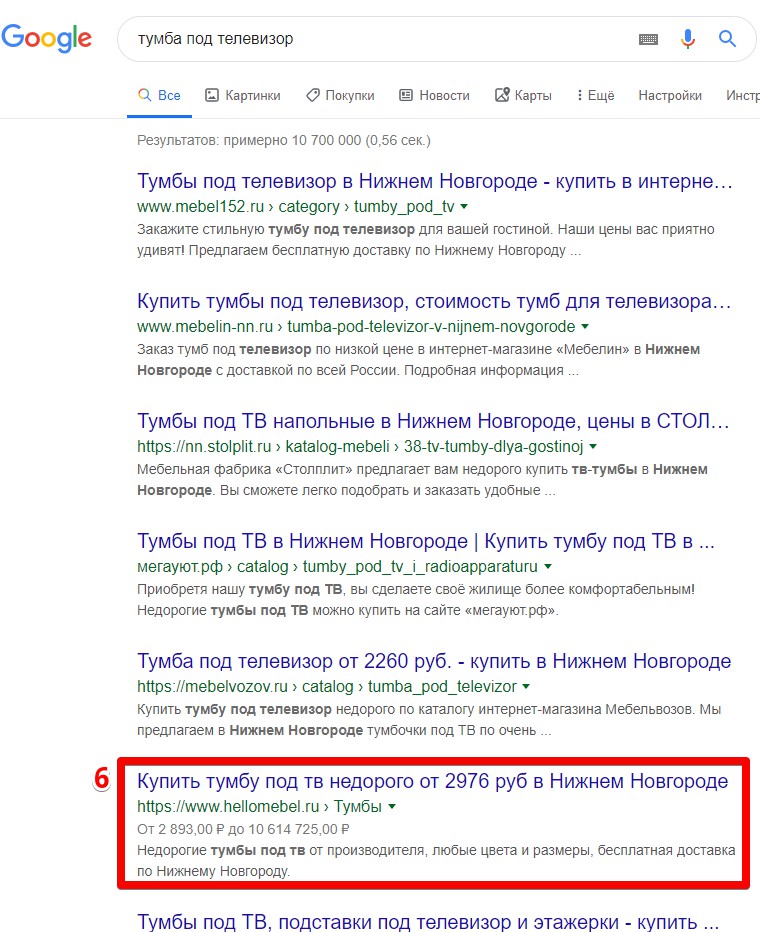760x932 pixels.
Task: Go to the Карты maps tab
Action: pyautogui.click(x=523, y=95)
